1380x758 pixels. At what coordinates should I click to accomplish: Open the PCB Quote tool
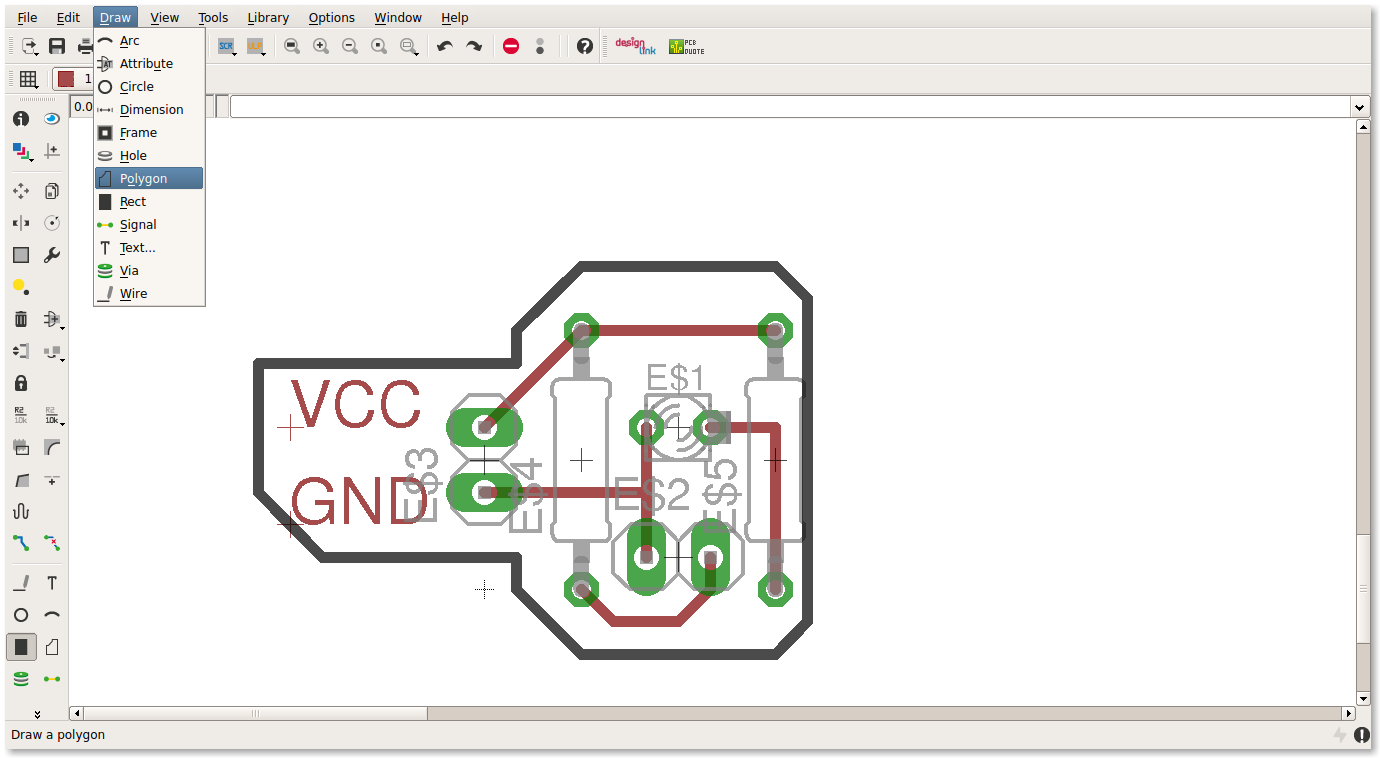point(687,46)
